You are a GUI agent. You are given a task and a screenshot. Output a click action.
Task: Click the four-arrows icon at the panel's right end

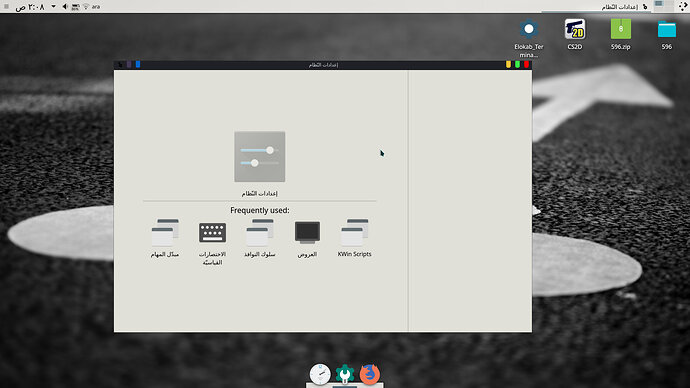click(x=683, y=6)
